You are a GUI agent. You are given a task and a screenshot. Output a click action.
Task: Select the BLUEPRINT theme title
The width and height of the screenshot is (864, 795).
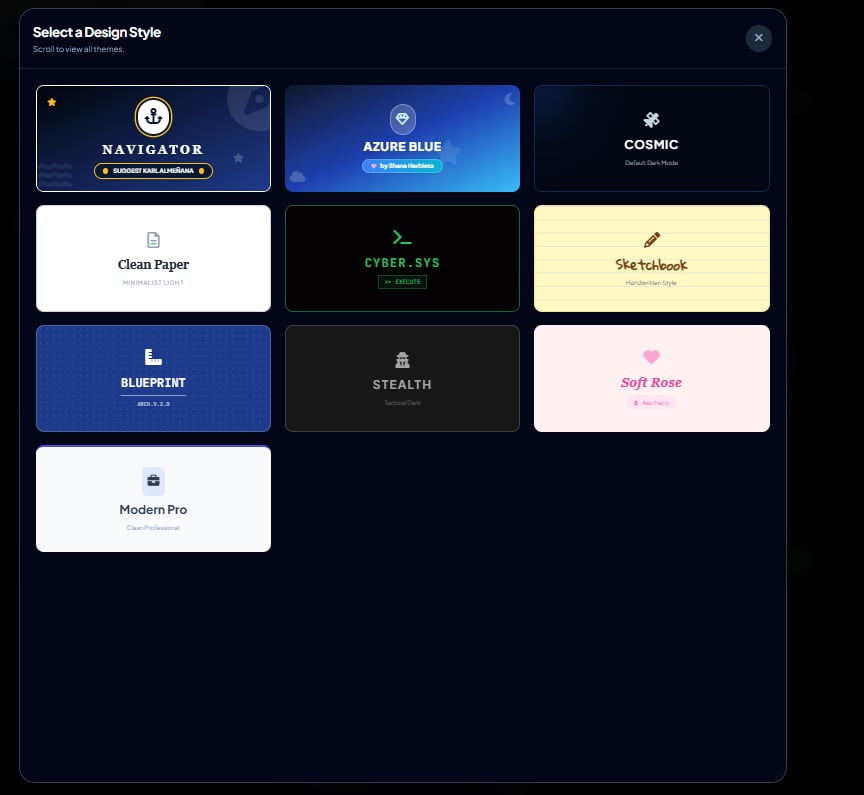point(153,382)
